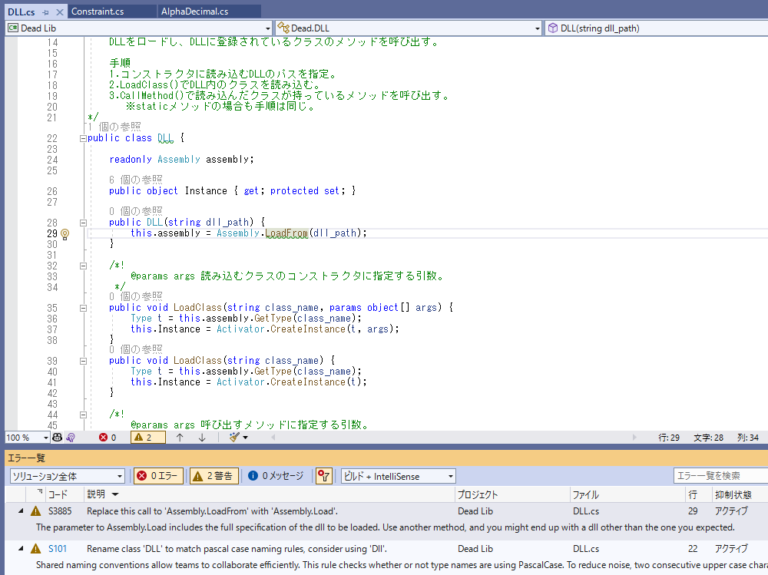The width and height of the screenshot is (768, 575).
Task: Click the code cleanup broom icon
Action: tap(235, 437)
